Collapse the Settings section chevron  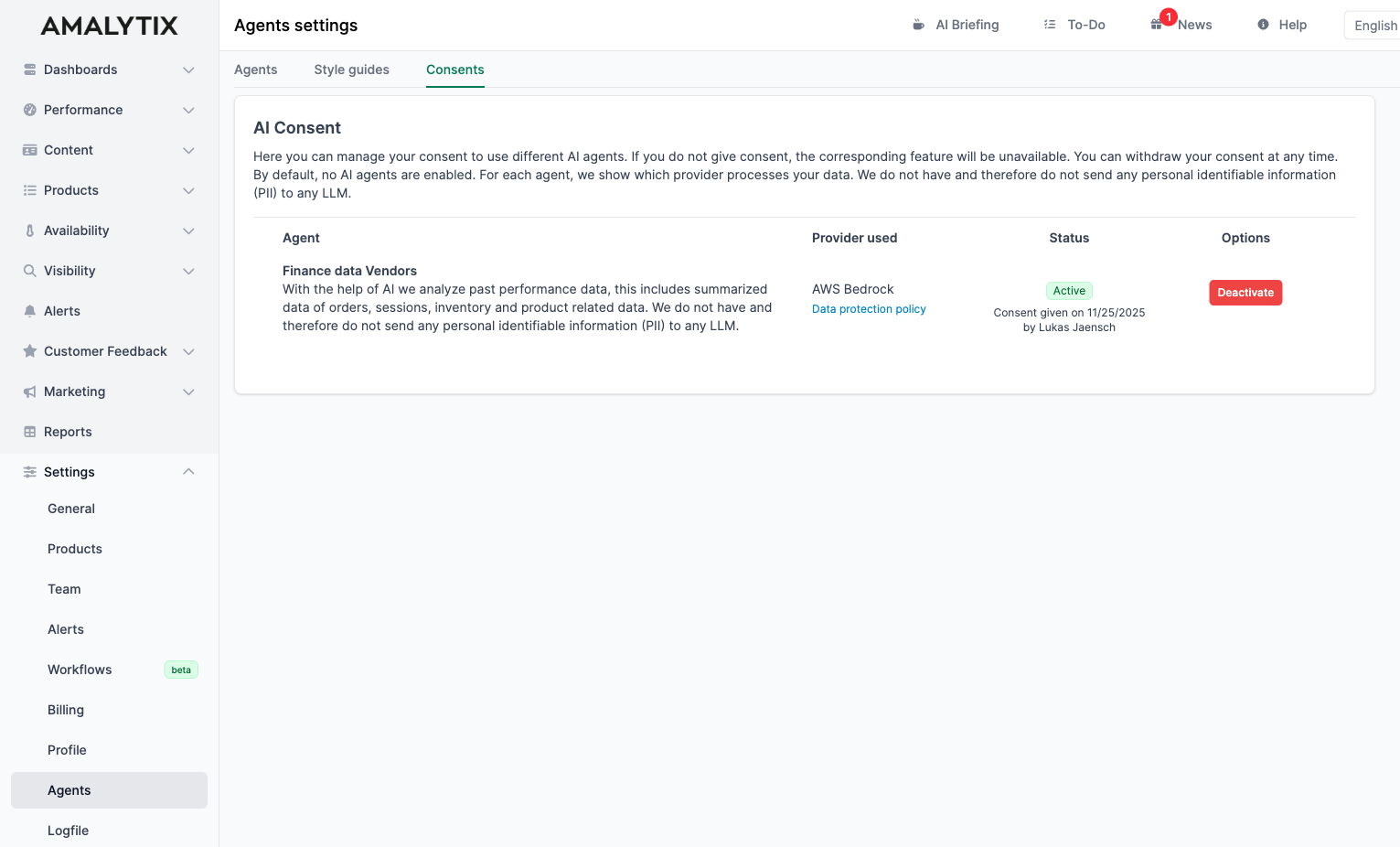pyautogui.click(x=188, y=472)
